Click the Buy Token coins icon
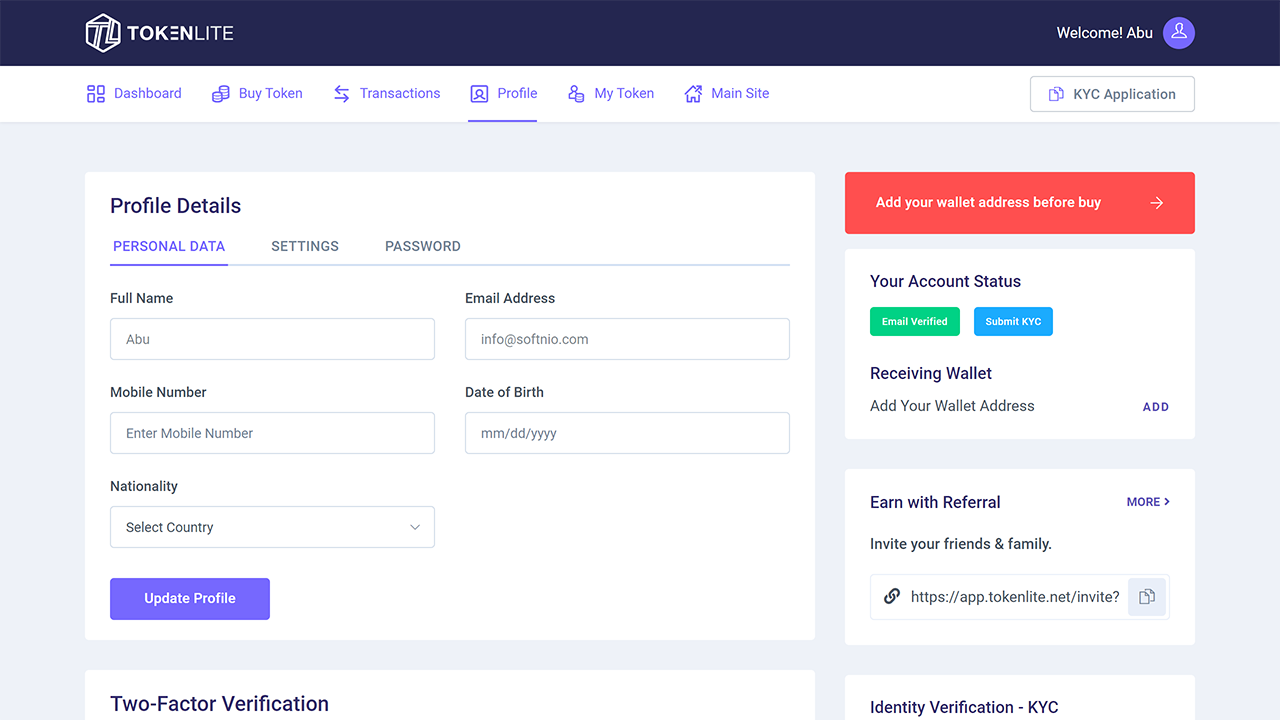This screenshot has height=720, width=1280. (x=221, y=93)
